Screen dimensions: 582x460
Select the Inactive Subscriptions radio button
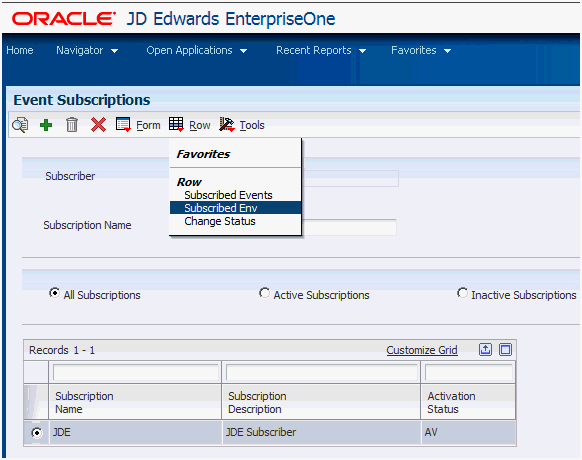coord(462,293)
